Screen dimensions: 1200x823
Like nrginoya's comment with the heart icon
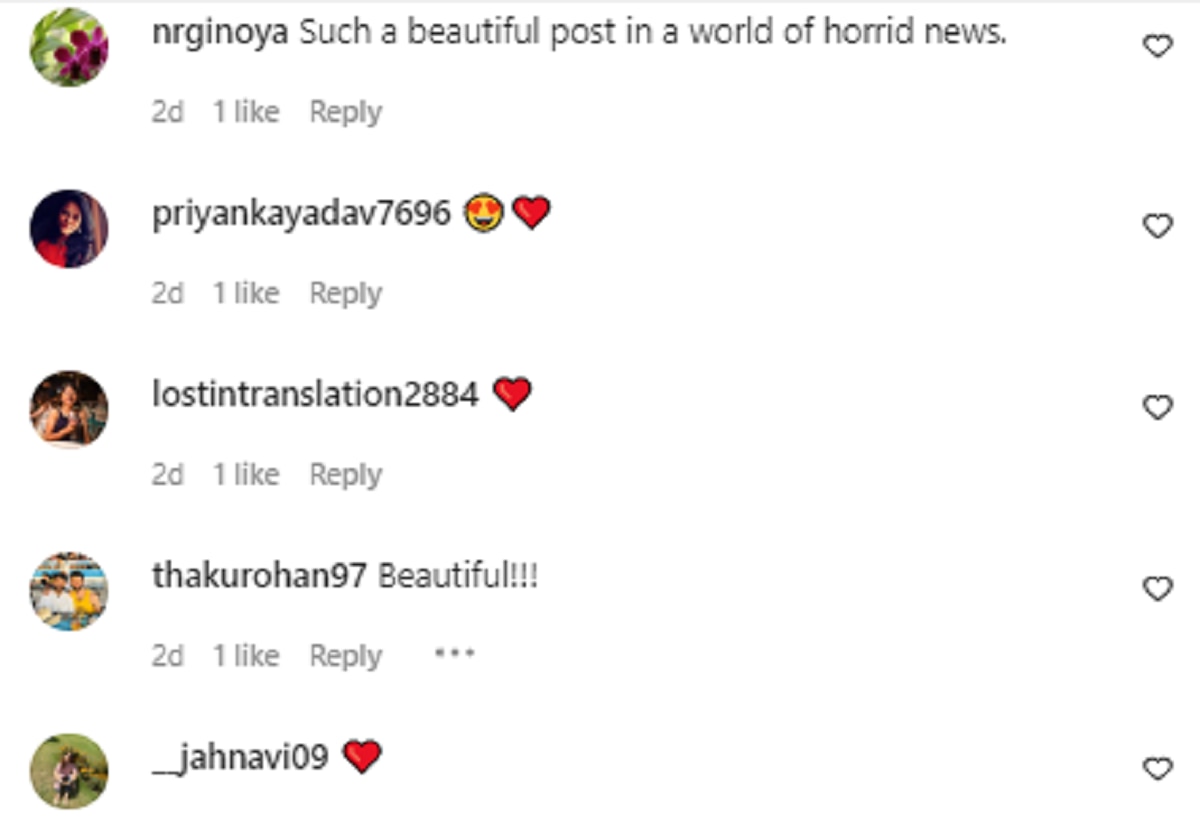click(x=1157, y=46)
